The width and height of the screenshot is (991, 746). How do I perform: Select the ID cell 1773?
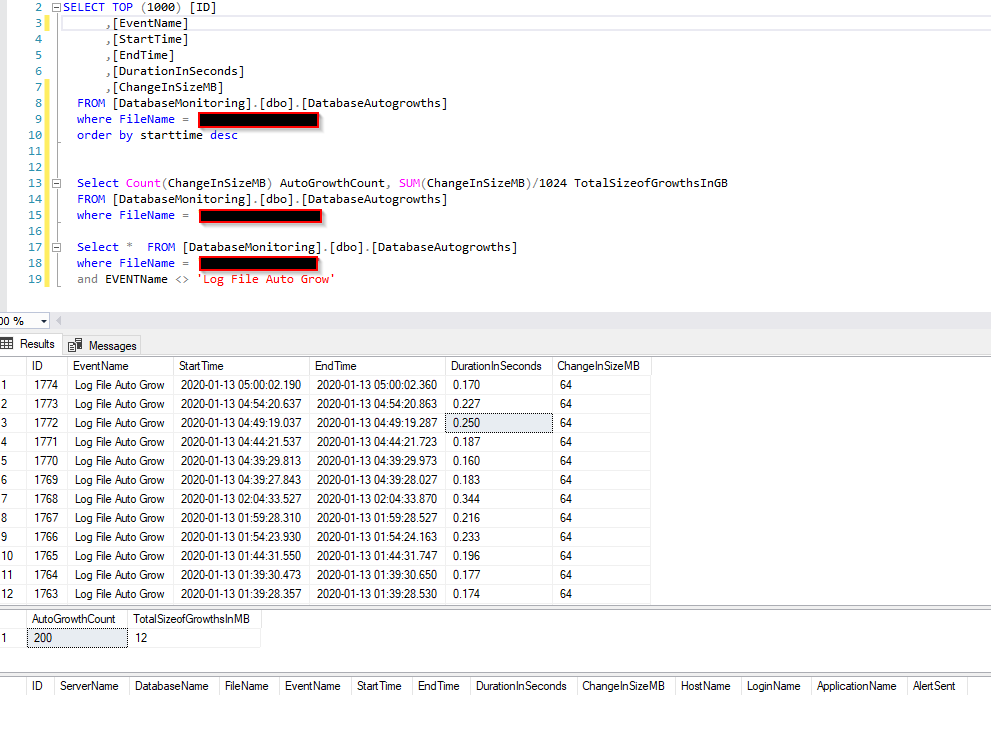[x=47, y=404]
